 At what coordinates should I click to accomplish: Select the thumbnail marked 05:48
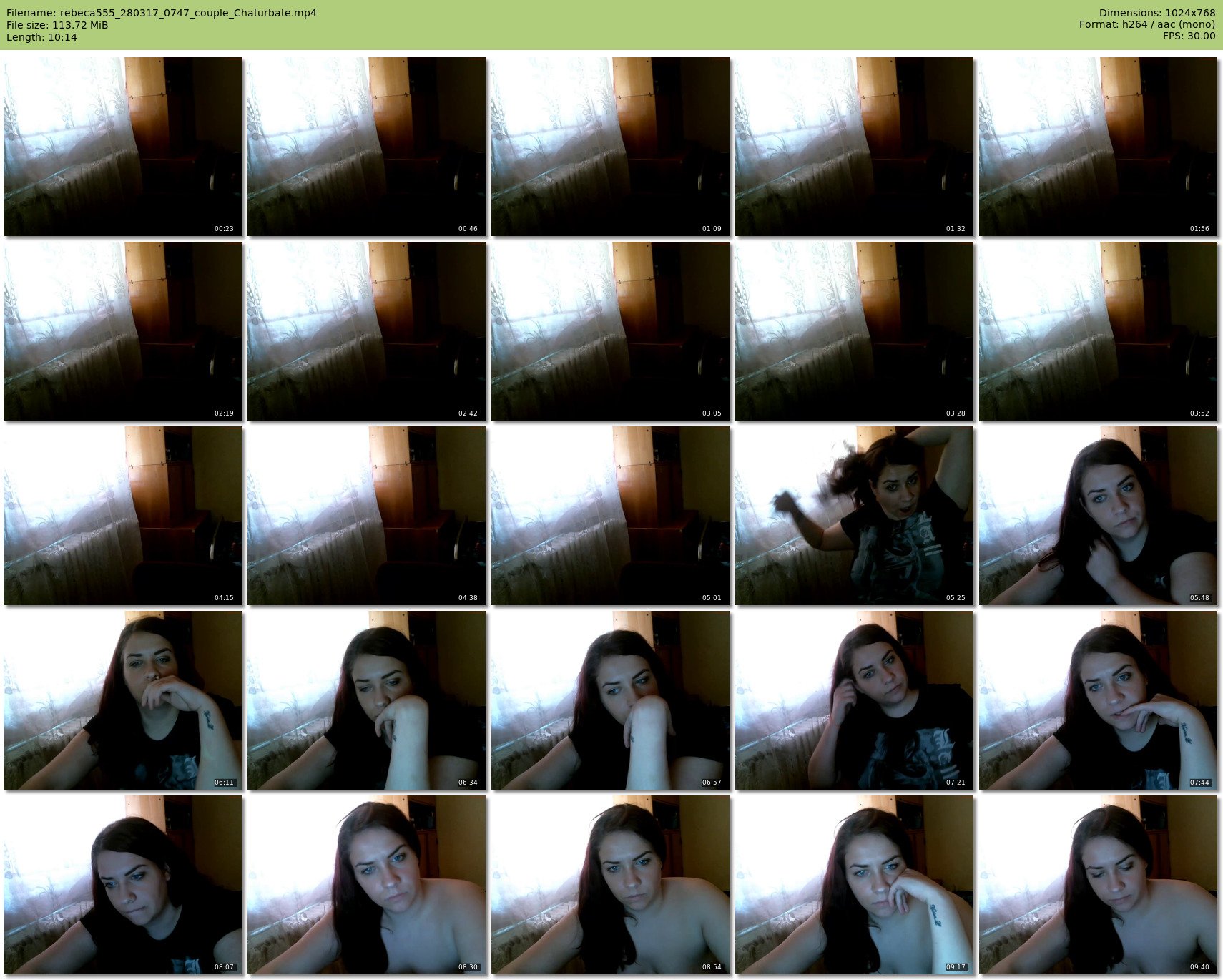[x=1098, y=516]
